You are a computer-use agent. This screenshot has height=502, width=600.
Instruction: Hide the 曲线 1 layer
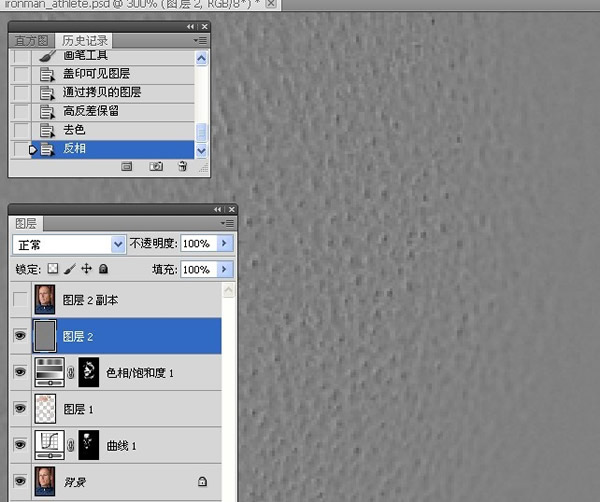[x=20, y=444]
